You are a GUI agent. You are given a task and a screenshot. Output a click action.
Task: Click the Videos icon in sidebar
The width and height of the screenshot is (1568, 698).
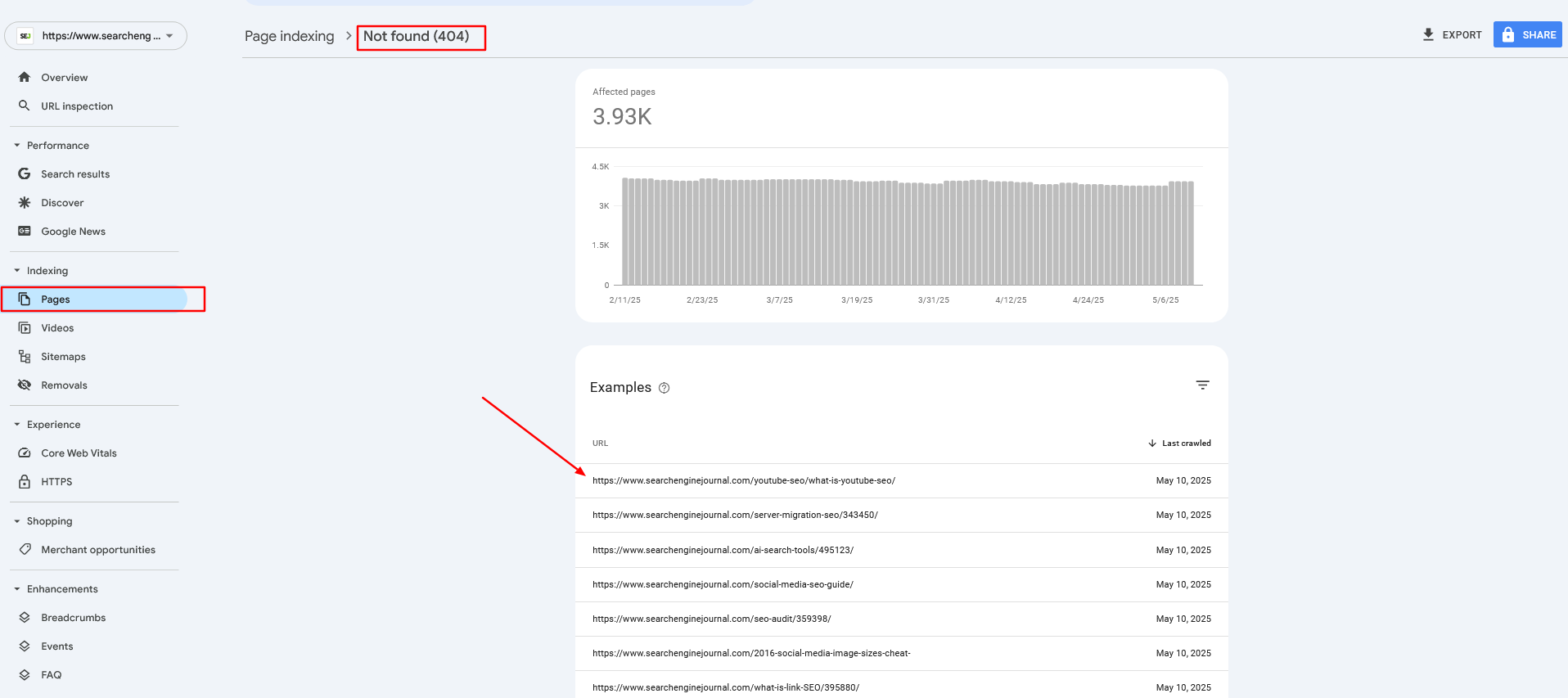(25, 327)
